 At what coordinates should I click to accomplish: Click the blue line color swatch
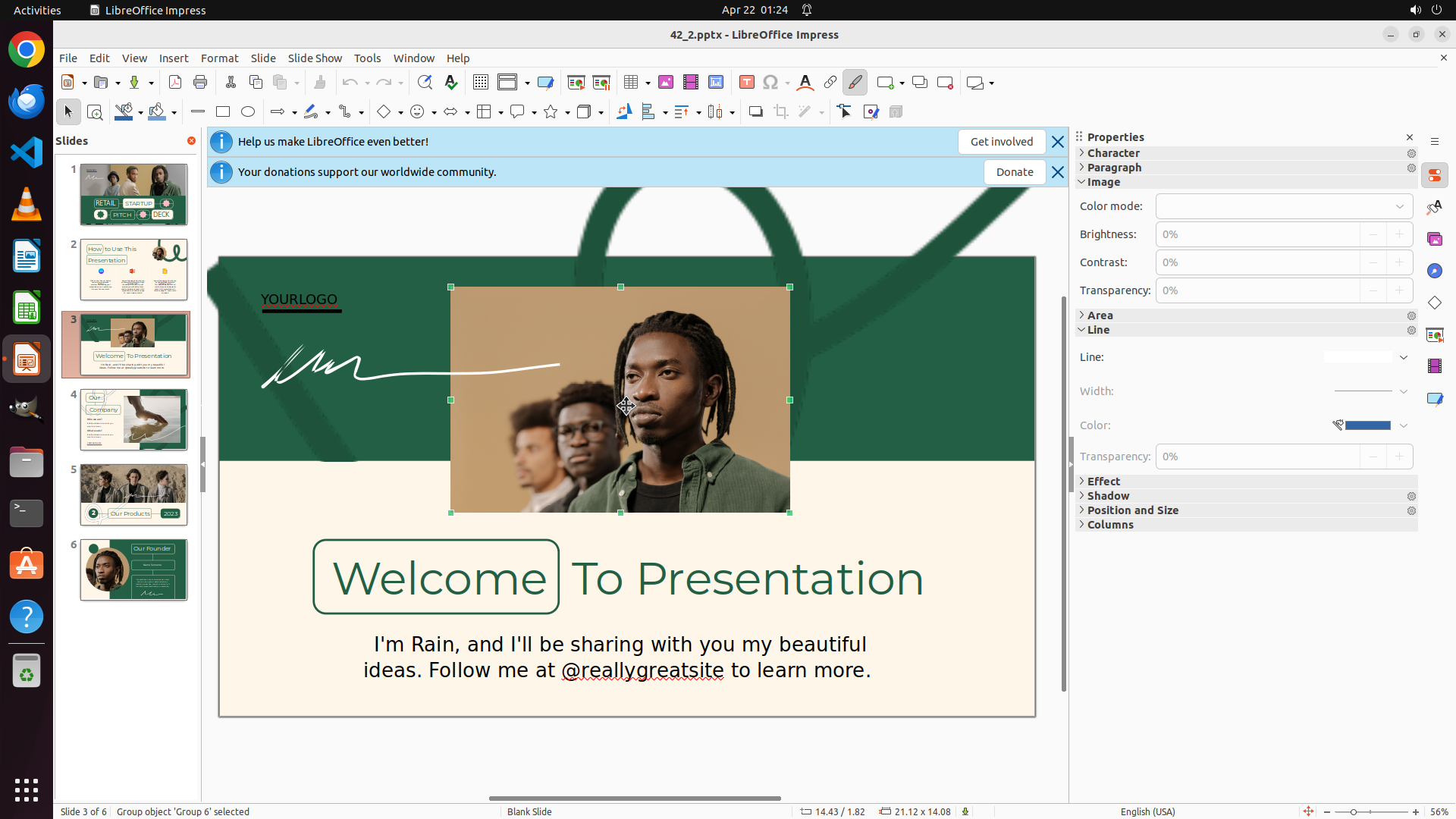(x=1367, y=425)
